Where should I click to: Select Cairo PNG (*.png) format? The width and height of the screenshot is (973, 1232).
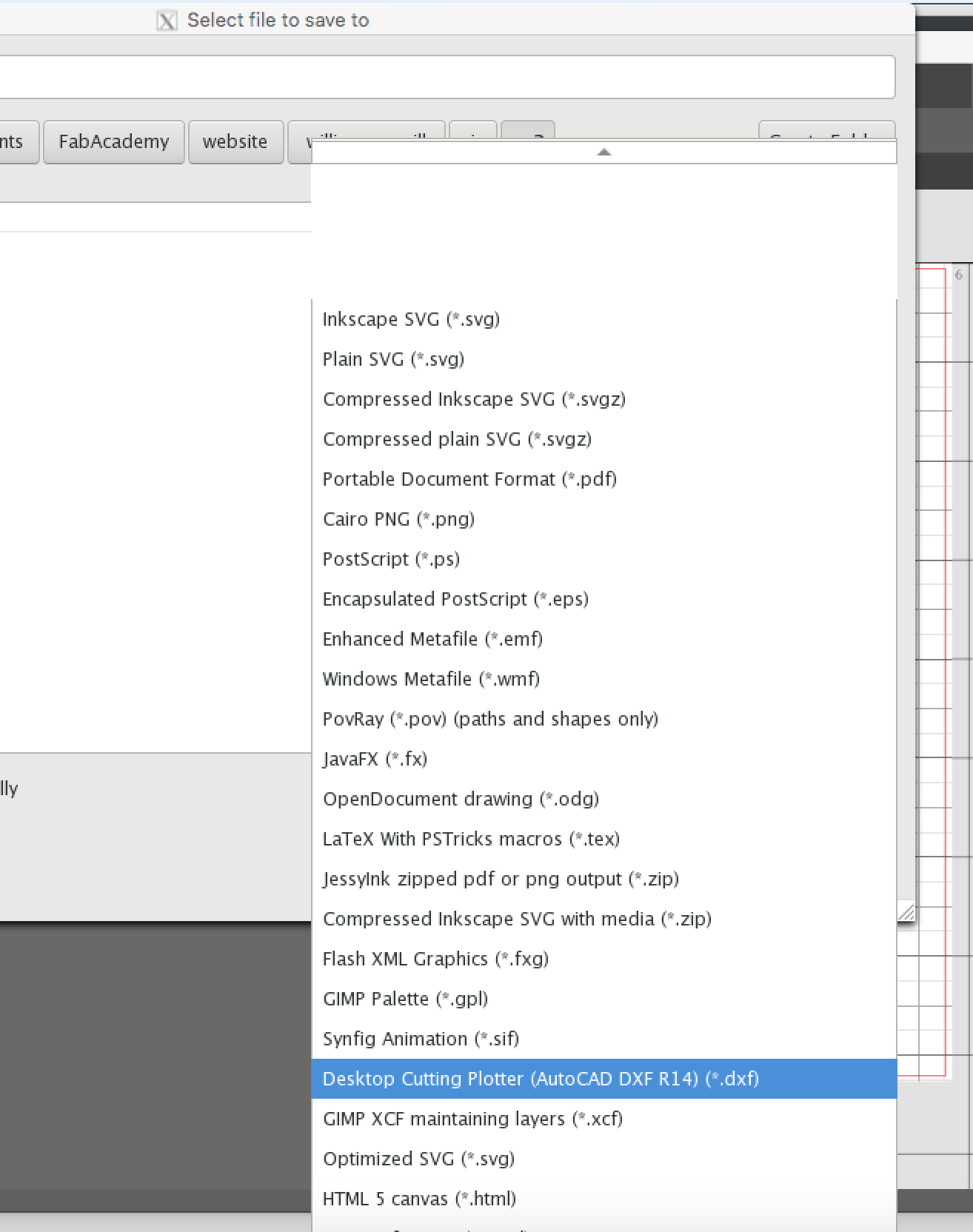pyautogui.click(x=603, y=519)
